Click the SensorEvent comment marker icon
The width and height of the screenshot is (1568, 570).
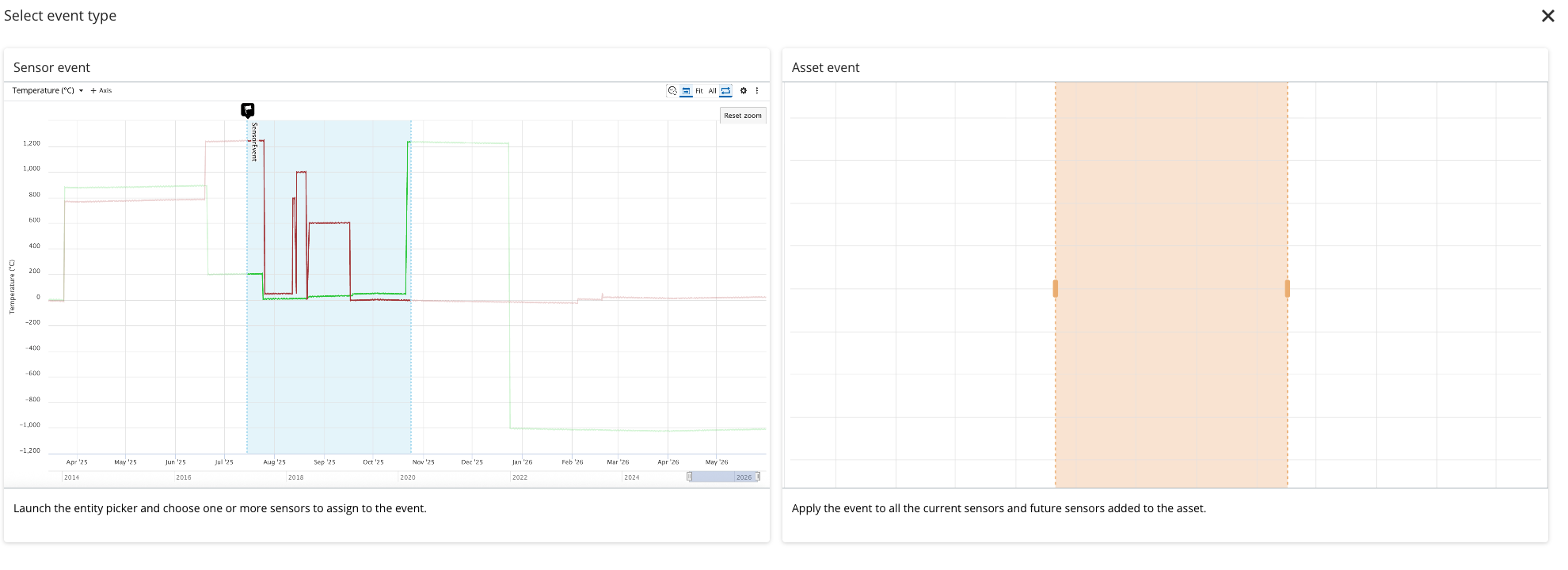click(248, 110)
